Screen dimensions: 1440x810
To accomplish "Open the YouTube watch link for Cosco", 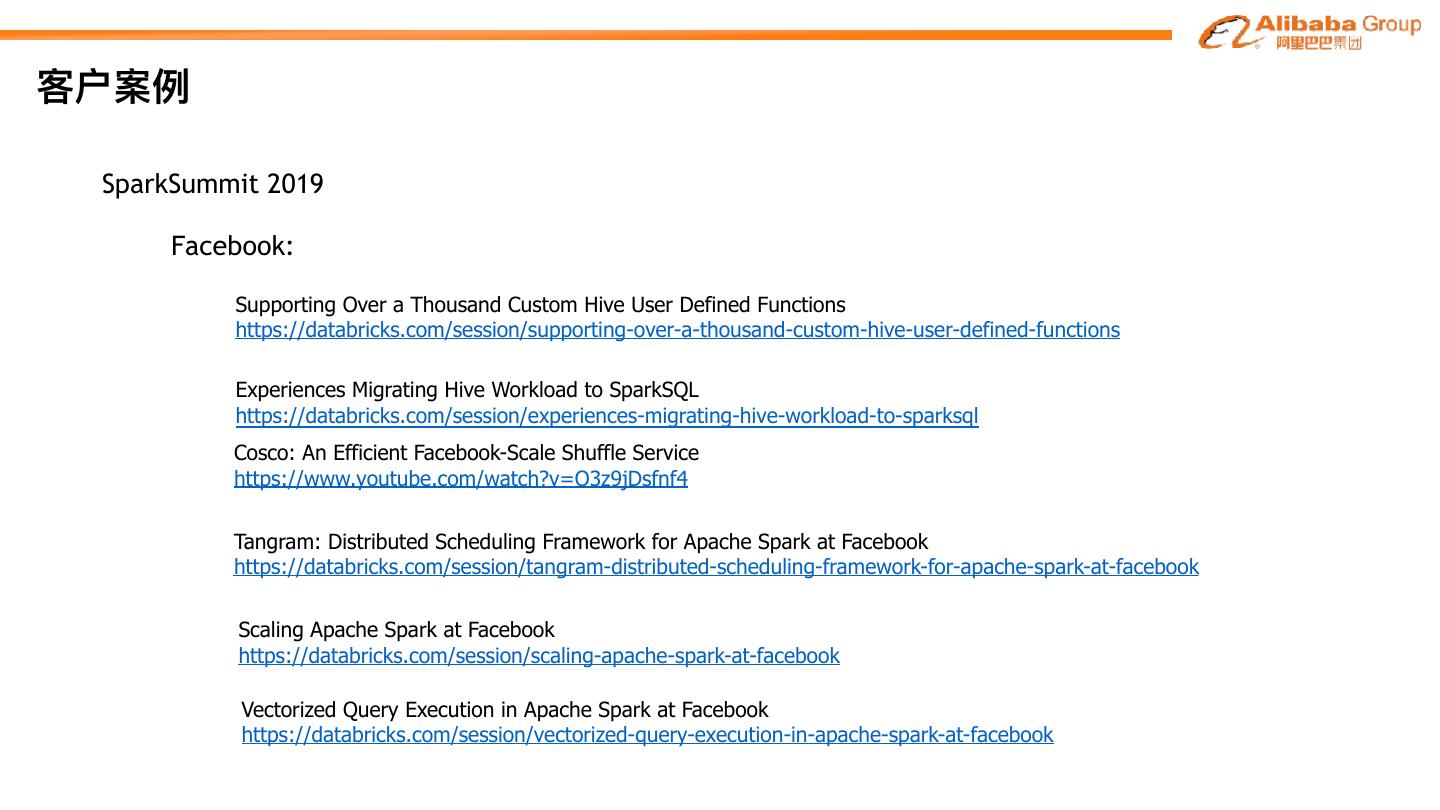I will click(461, 479).
